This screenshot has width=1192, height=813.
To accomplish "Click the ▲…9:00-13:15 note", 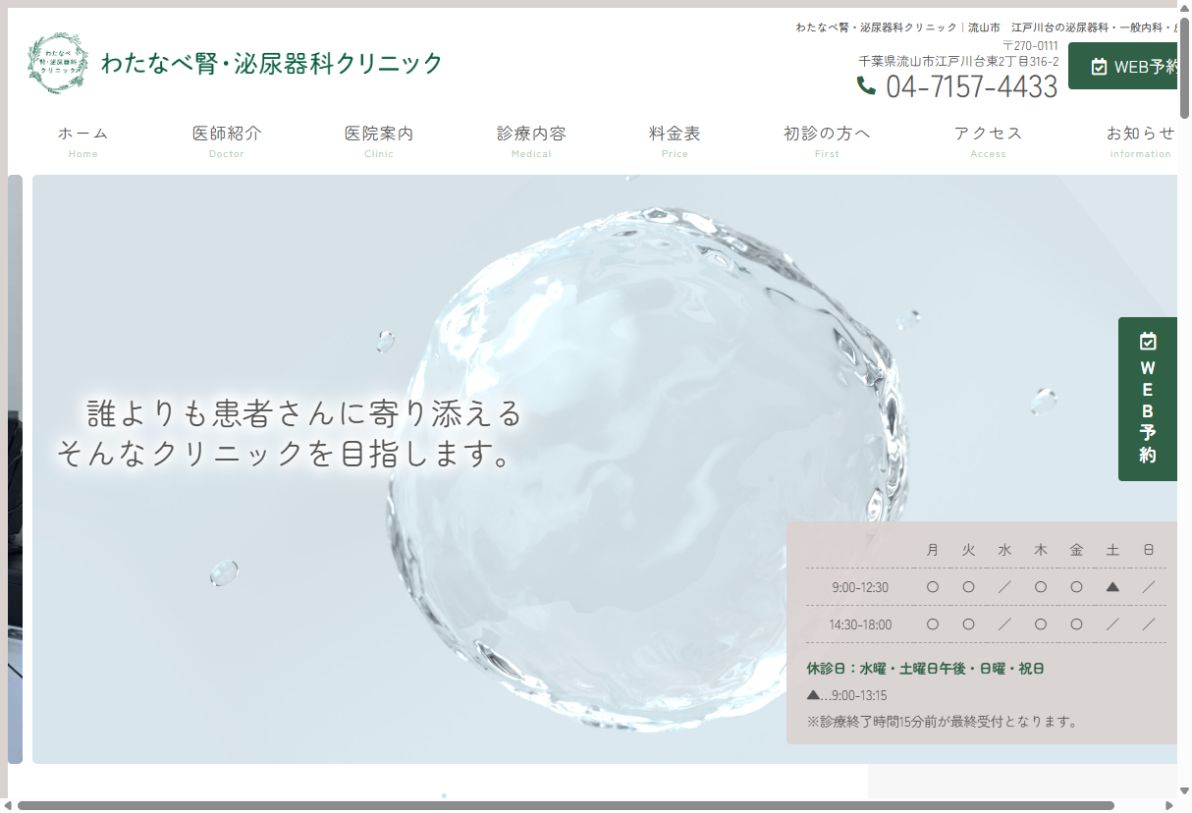I will pyautogui.click(x=846, y=695).
